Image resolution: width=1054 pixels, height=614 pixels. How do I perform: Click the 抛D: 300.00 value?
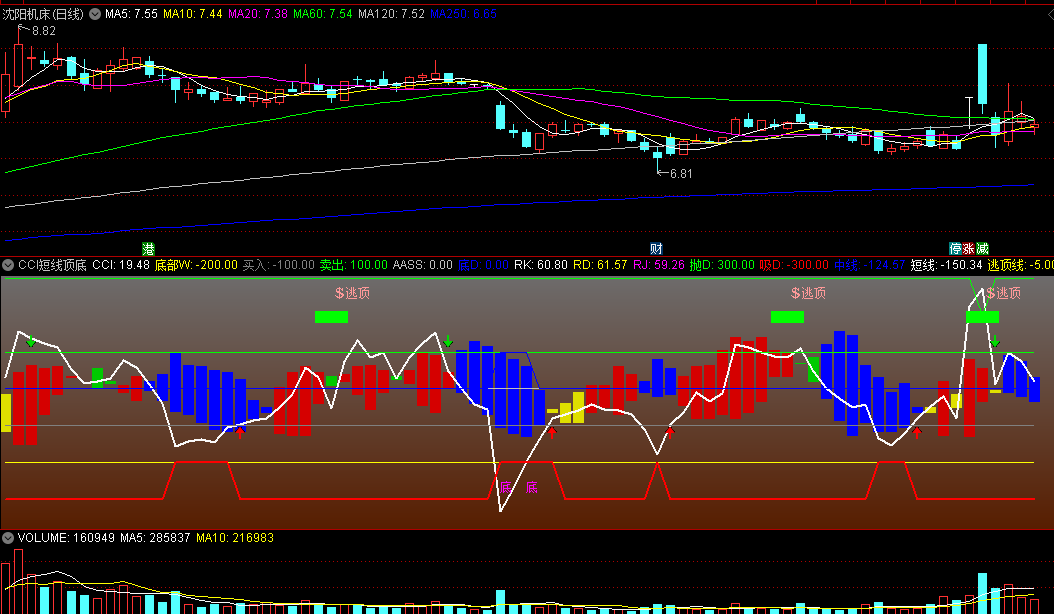tap(723, 265)
